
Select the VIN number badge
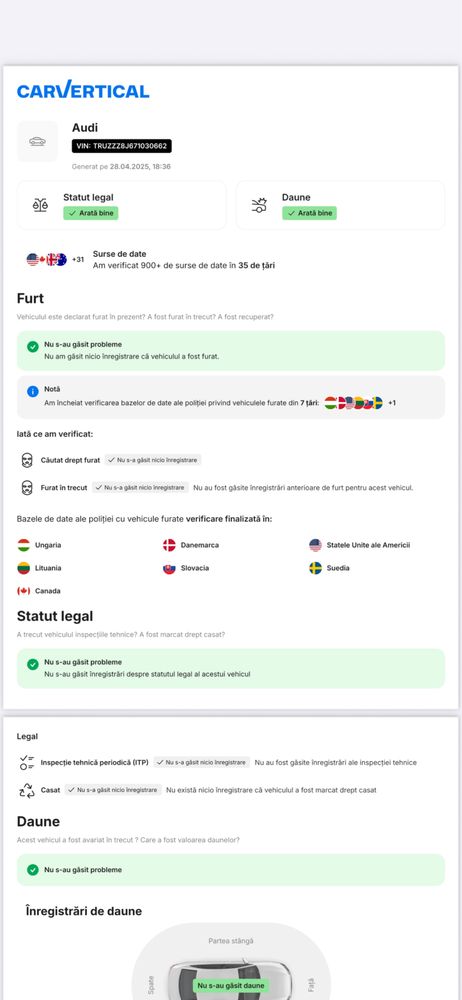[121, 146]
